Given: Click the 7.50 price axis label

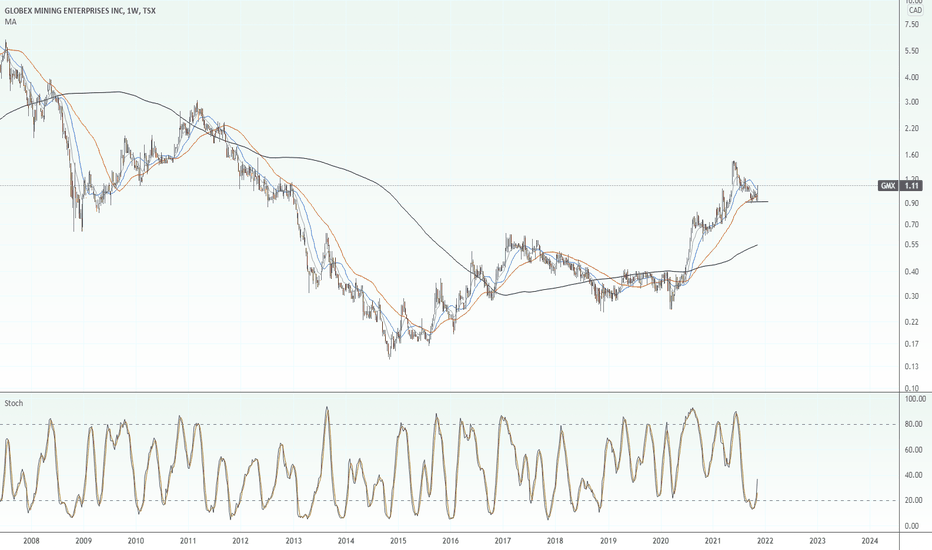Looking at the screenshot, I should click(x=911, y=24).
